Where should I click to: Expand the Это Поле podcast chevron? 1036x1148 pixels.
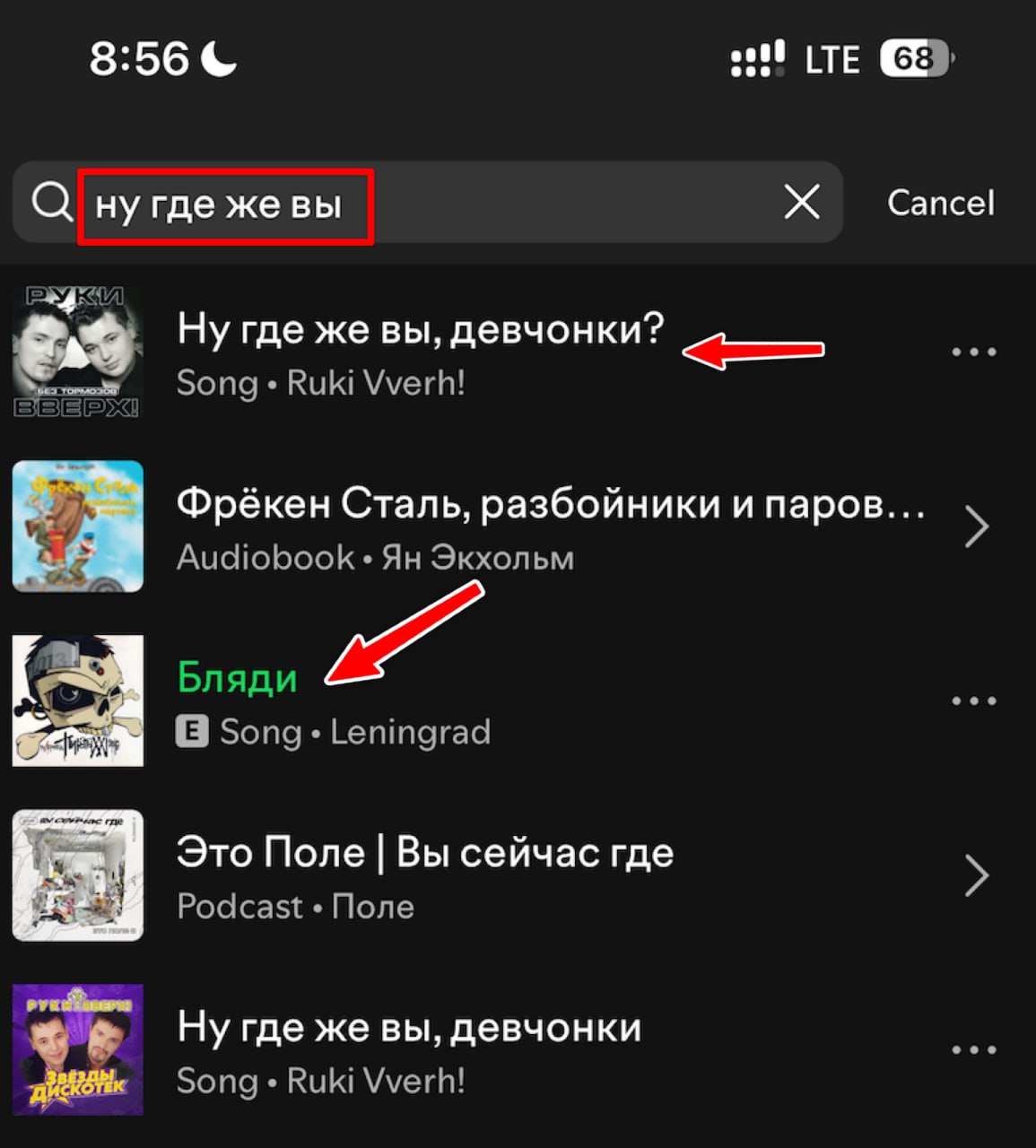tap(977, 875)
